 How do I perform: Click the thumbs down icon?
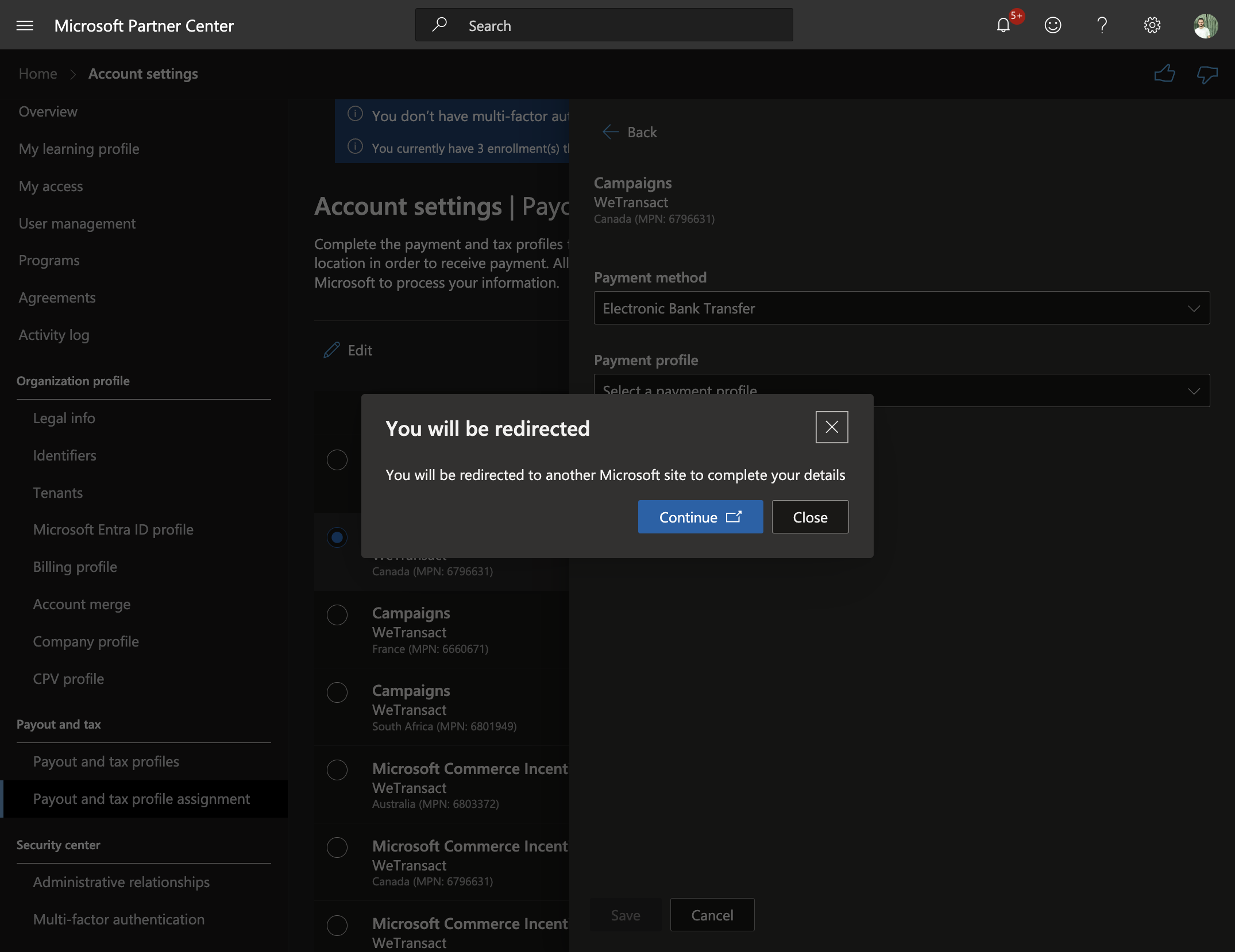(x=1207, y=73)
